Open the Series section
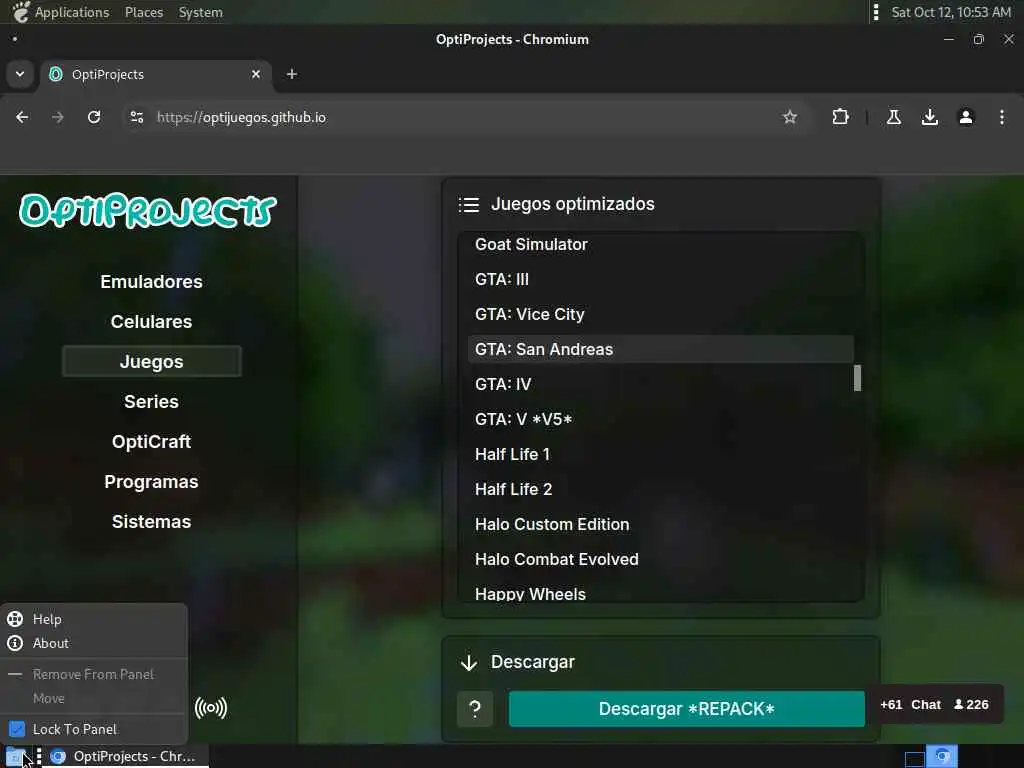Viewport: 1024px width, 768px height. (152, 401)
